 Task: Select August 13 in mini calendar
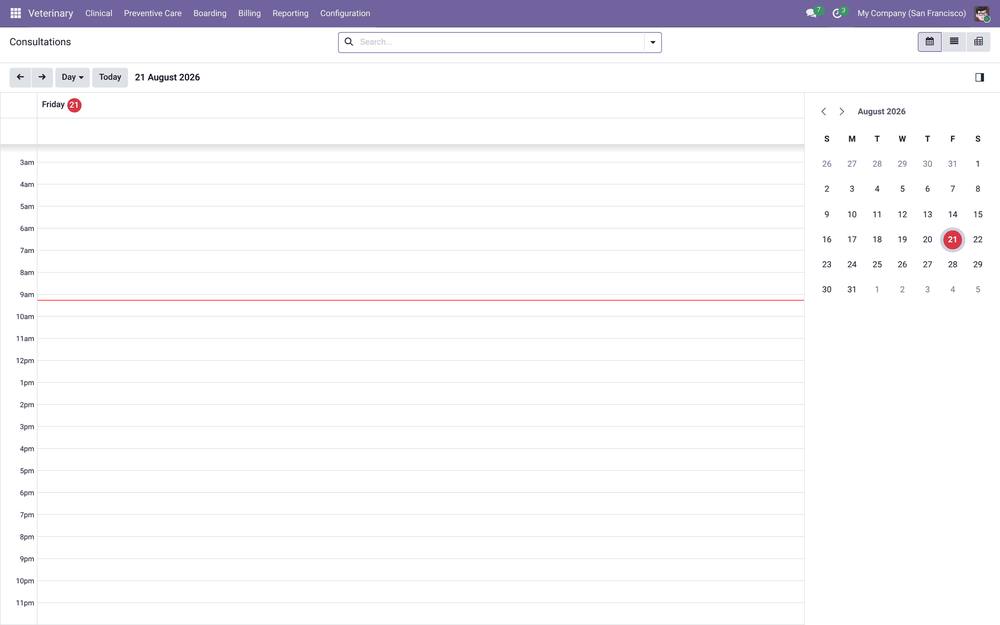927,214
